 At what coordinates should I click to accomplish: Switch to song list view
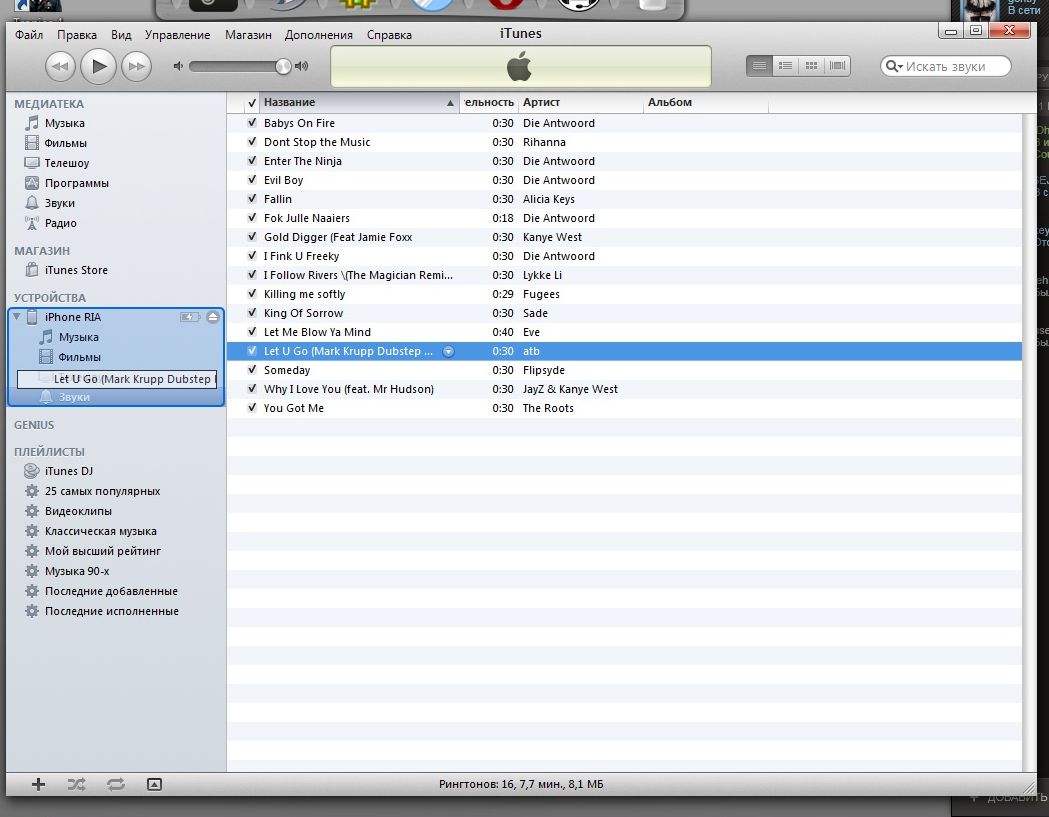click(x=759, y=66)
